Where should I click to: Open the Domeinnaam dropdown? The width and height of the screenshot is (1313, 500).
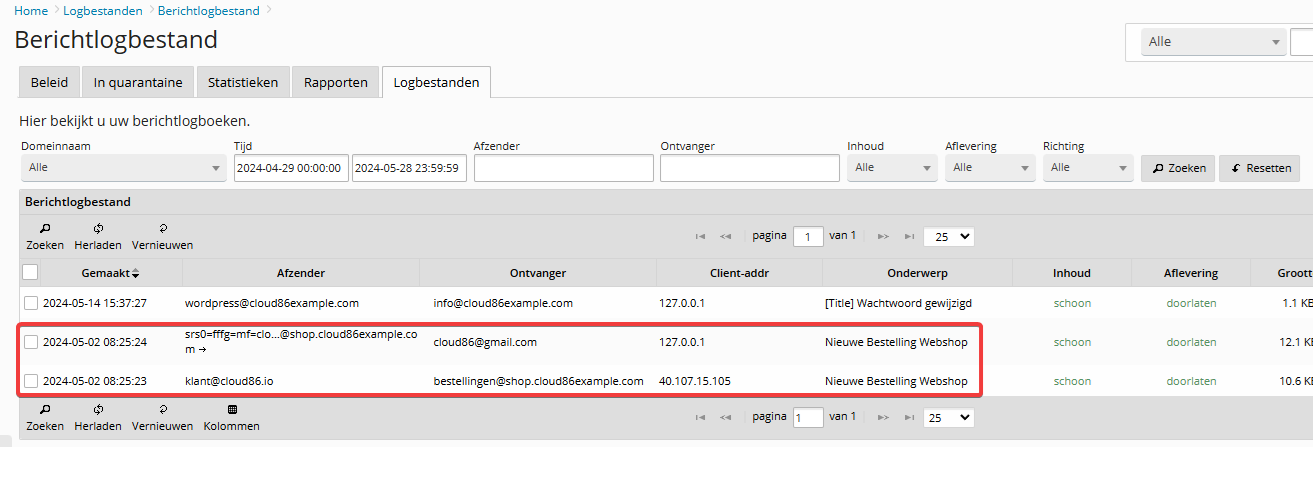(x=124, y=168)
